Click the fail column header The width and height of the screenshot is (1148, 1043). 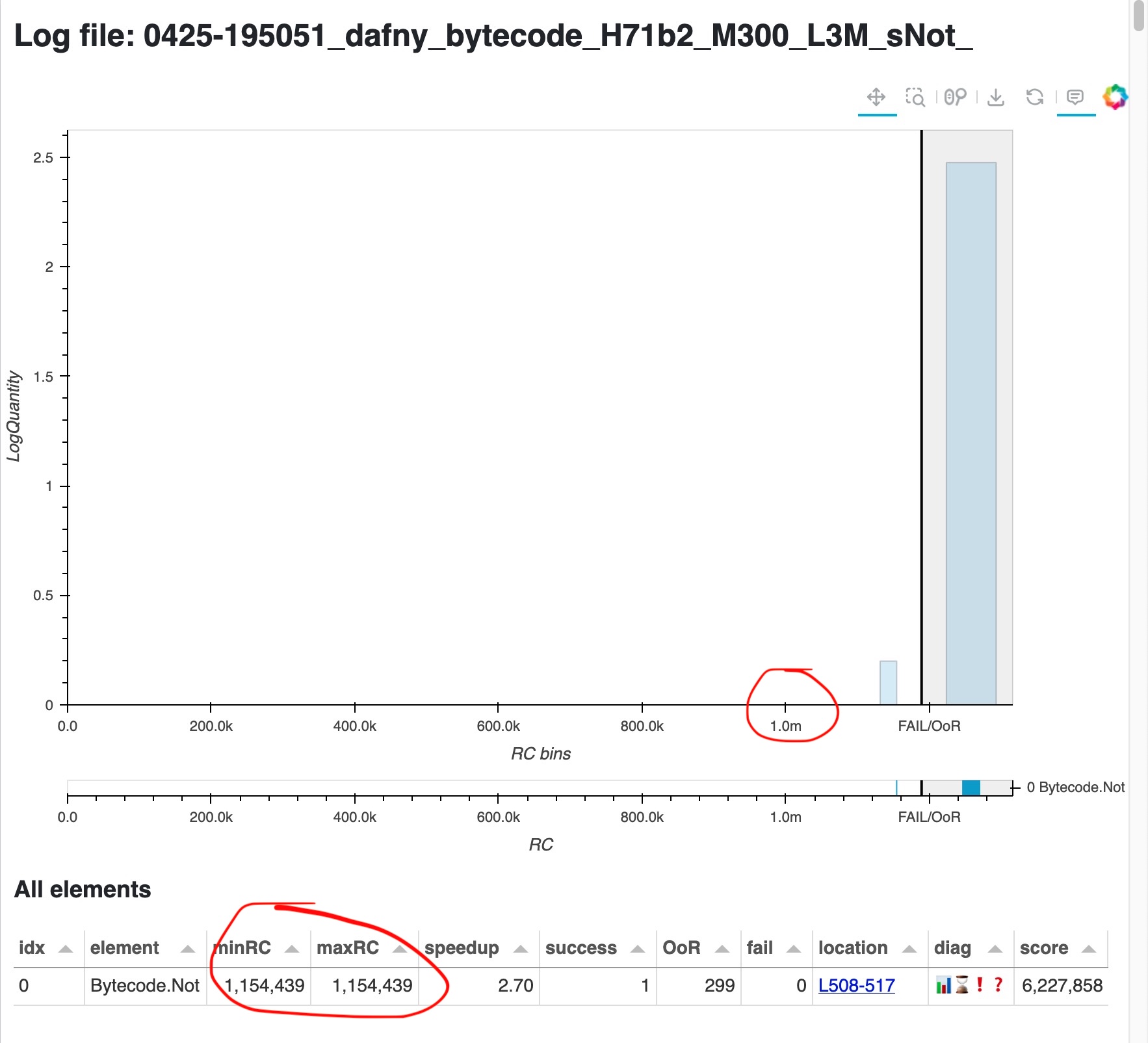pyautogui.click(x=776, y=948)
